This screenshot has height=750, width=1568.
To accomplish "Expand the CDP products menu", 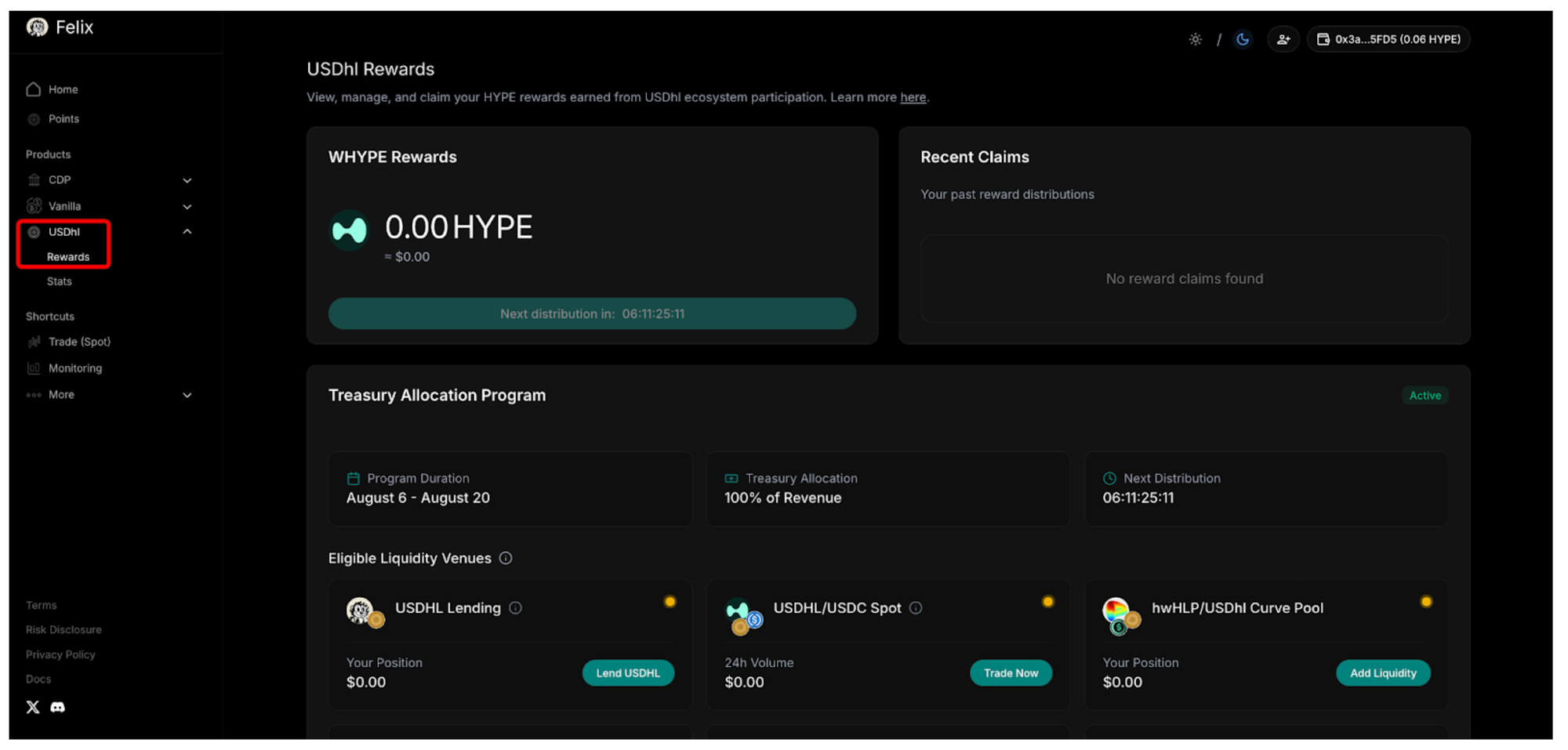I will 187,180.
